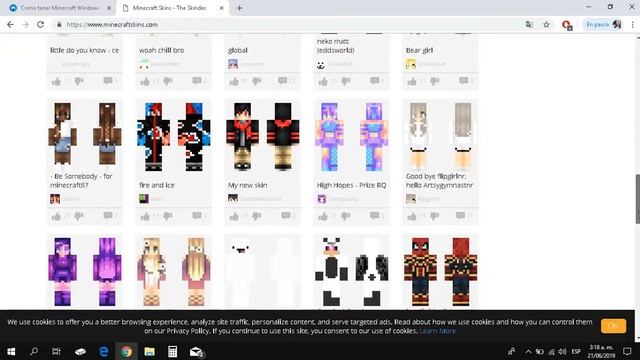Like the 'Be Somebody' skin
The height and width of the screenshot is (360, 640).
(x=56, y=216)
